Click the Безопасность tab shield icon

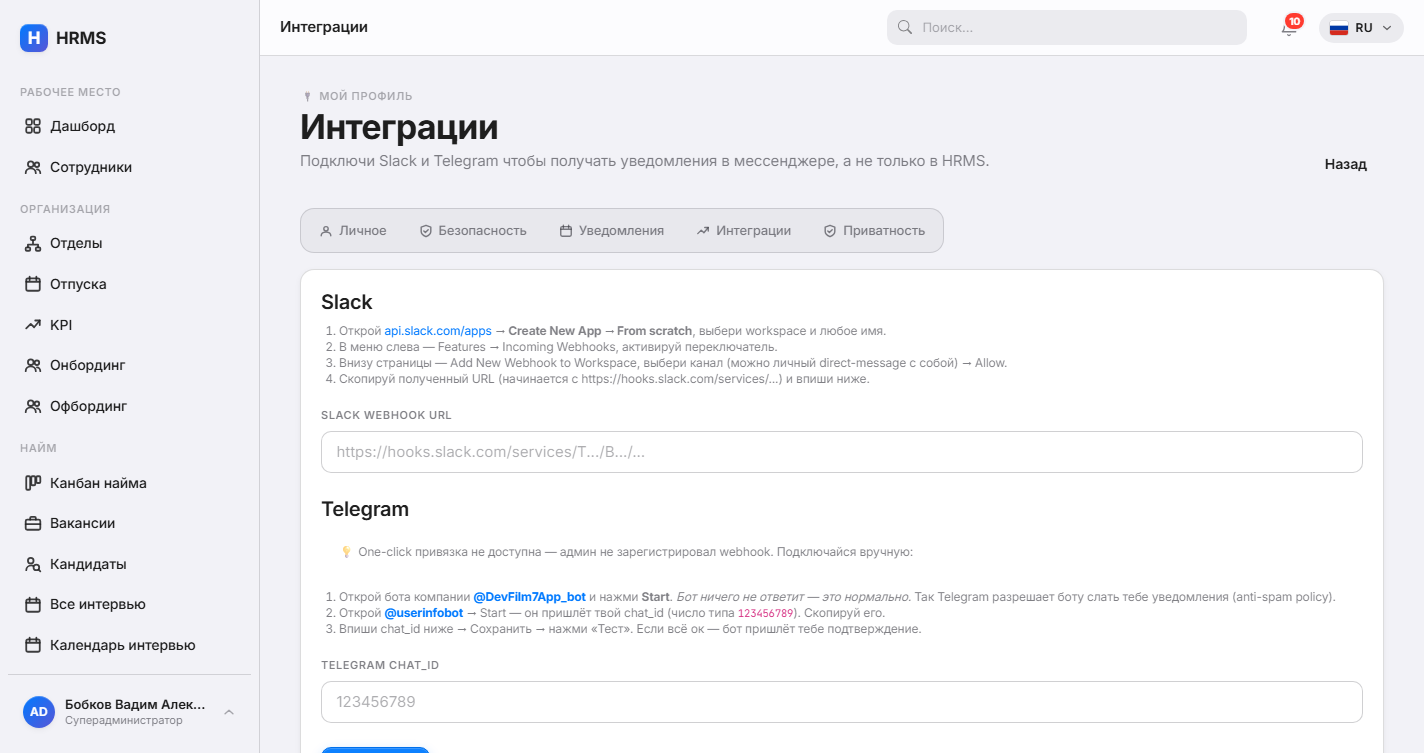(425, 231)
